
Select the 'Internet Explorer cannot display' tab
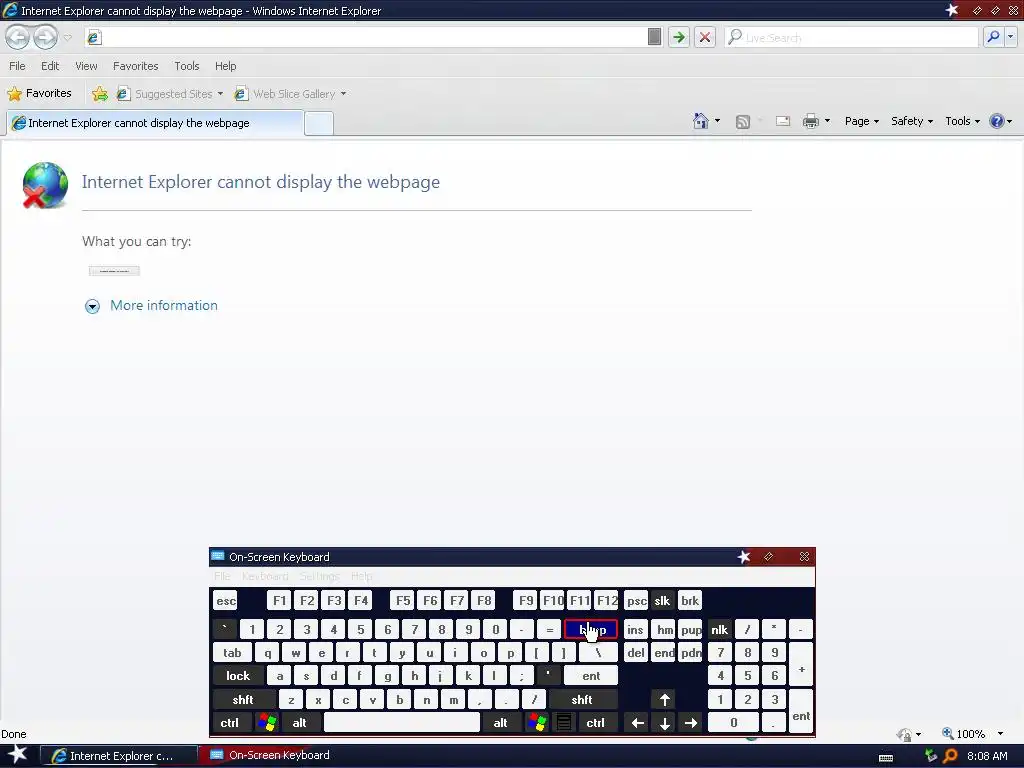pyautogui.click(x=155, y=123)
